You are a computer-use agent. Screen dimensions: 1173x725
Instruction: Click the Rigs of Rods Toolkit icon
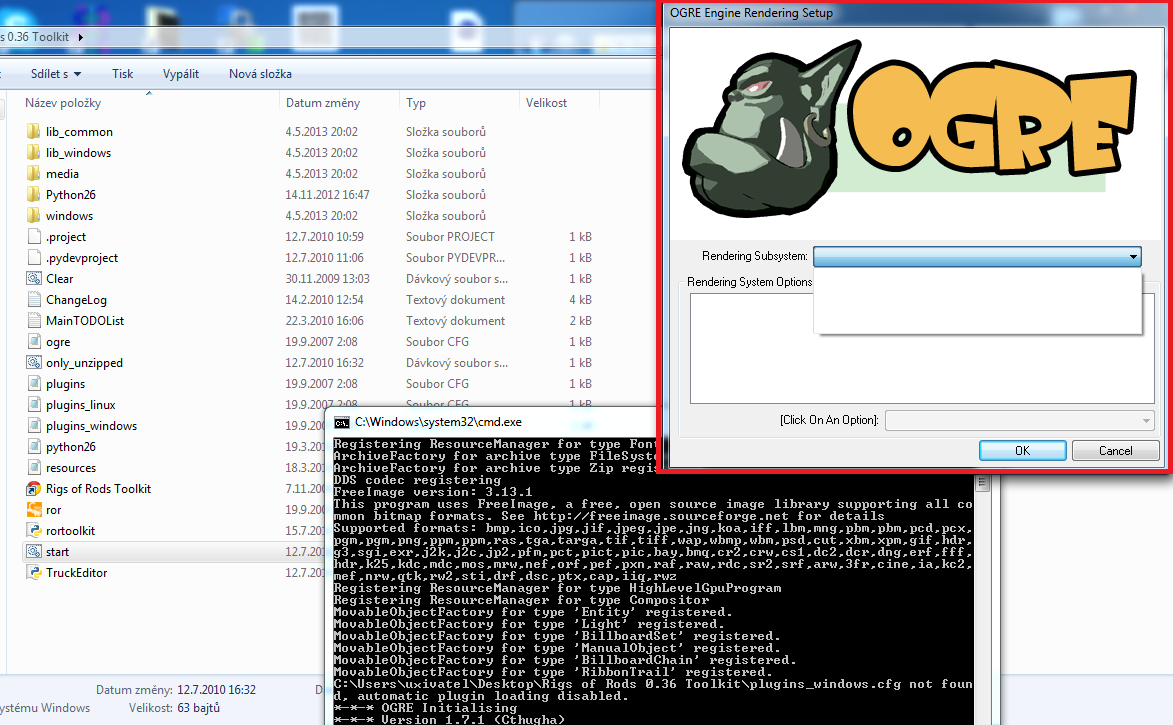pos(33,489)
